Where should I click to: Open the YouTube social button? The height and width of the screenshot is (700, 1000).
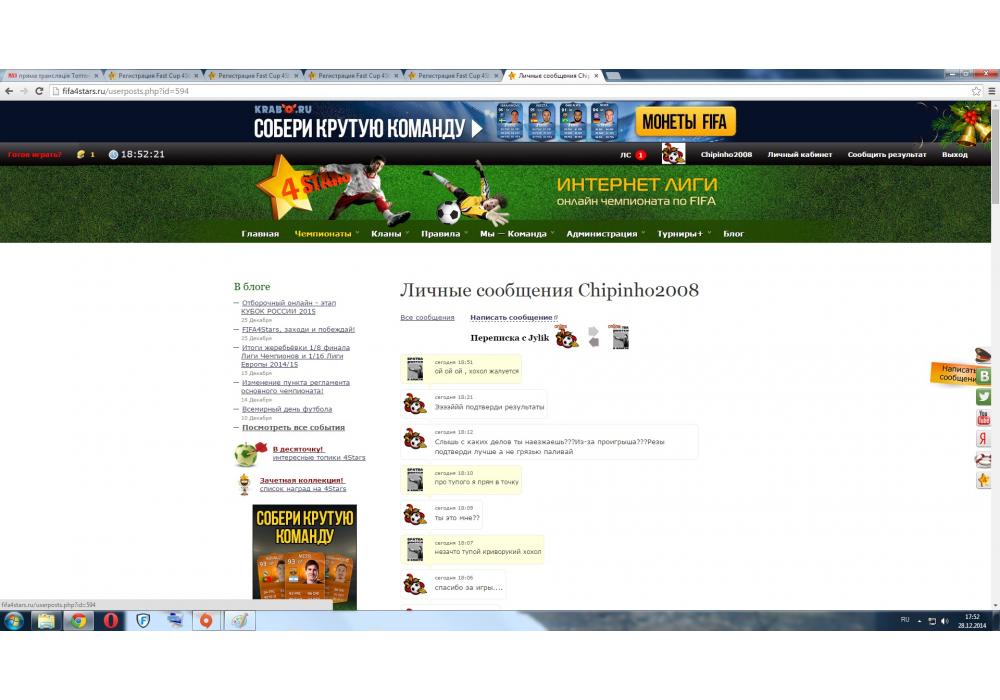(x=984, y=418)
